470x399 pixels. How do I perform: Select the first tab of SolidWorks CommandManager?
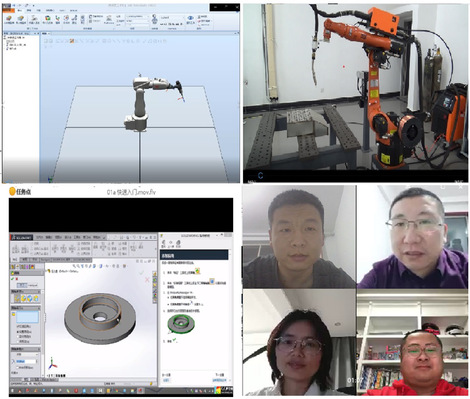pos(15,259)
